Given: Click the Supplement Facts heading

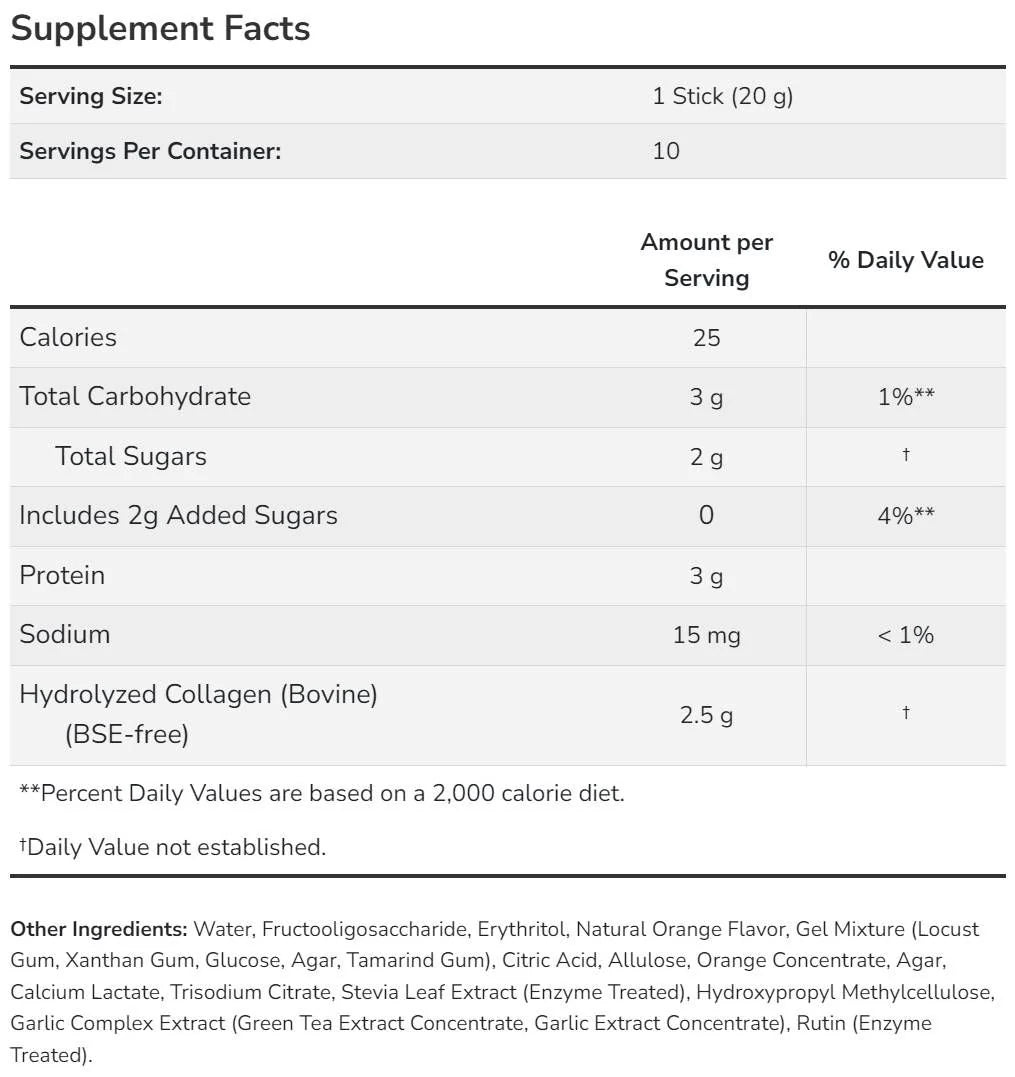Looking at the screenshot, I should point(160,28).
